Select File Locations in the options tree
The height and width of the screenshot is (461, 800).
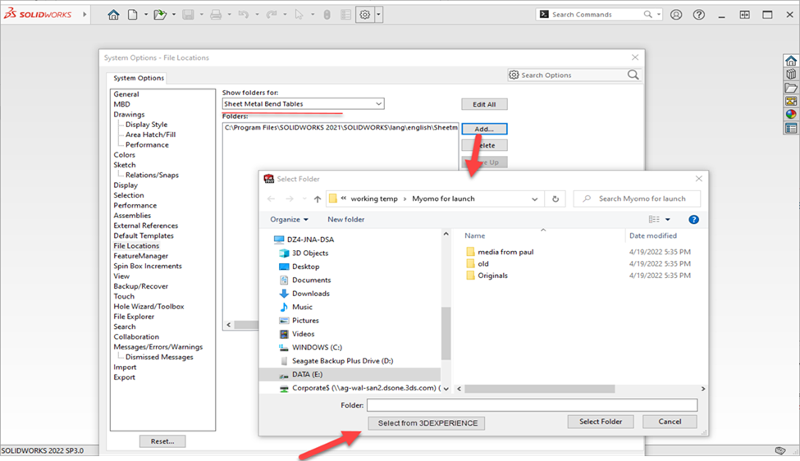[x=136, y=246]
